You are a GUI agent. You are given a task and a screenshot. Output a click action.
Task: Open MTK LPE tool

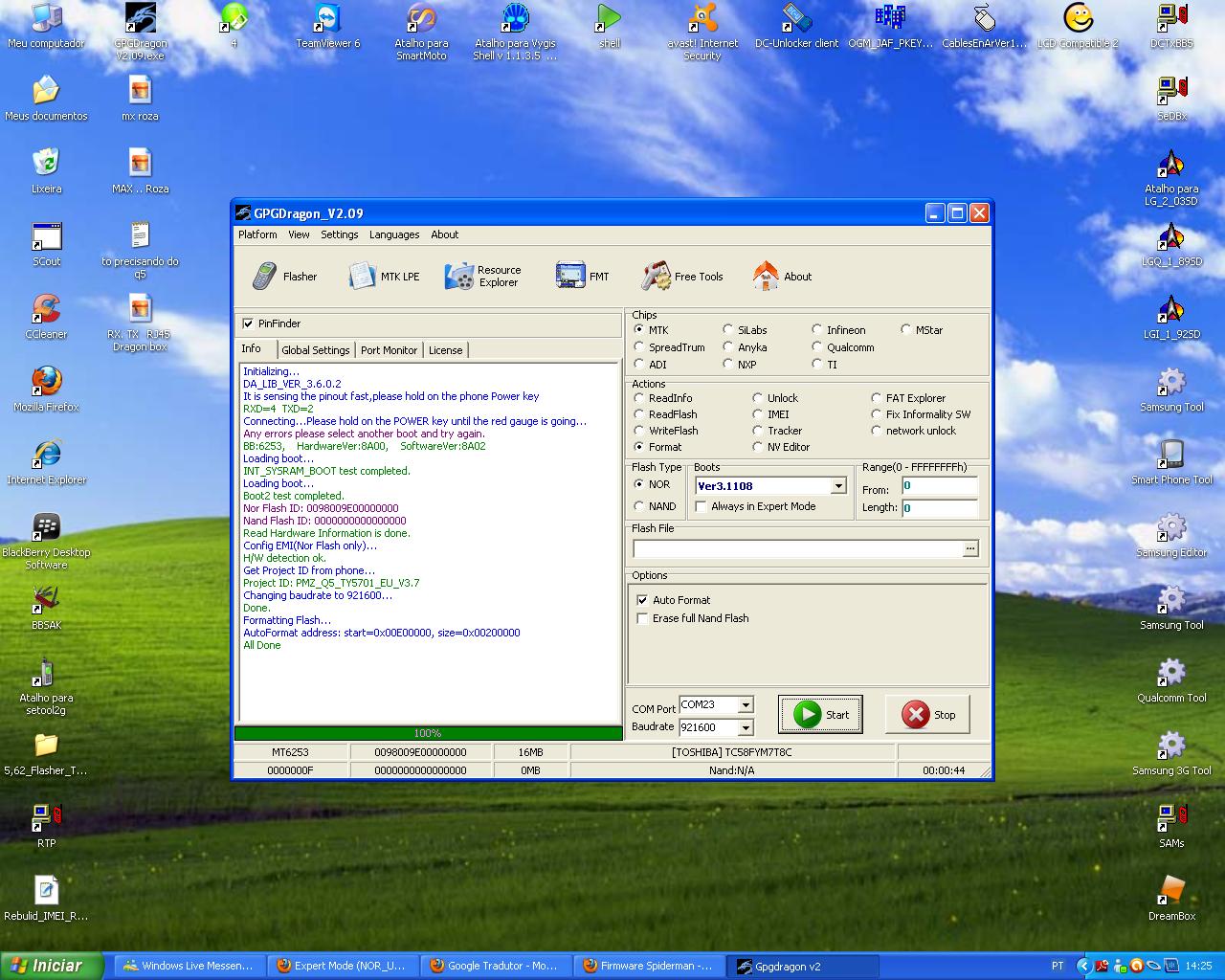coord(383,277)
